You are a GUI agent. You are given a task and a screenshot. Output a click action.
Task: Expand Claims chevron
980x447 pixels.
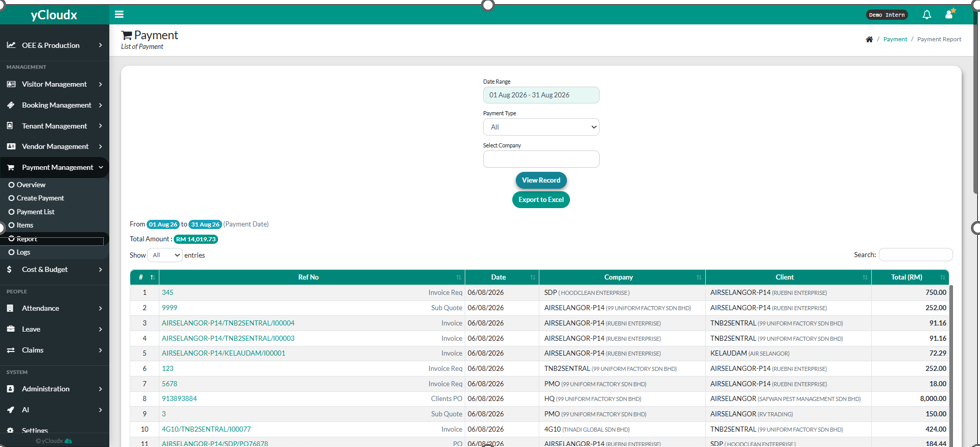100,350
